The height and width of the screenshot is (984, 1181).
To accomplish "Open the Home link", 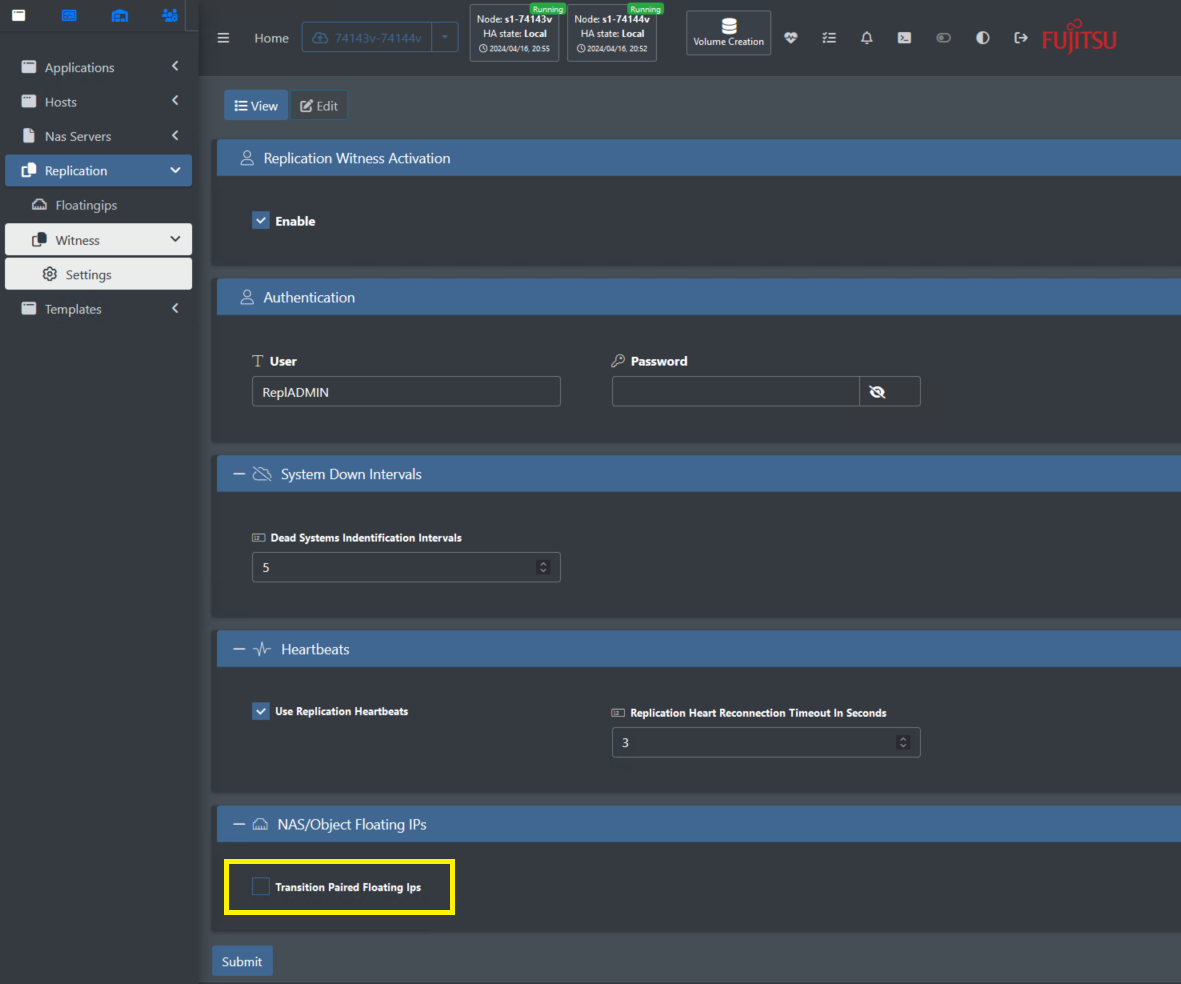I will coord(271,38).
